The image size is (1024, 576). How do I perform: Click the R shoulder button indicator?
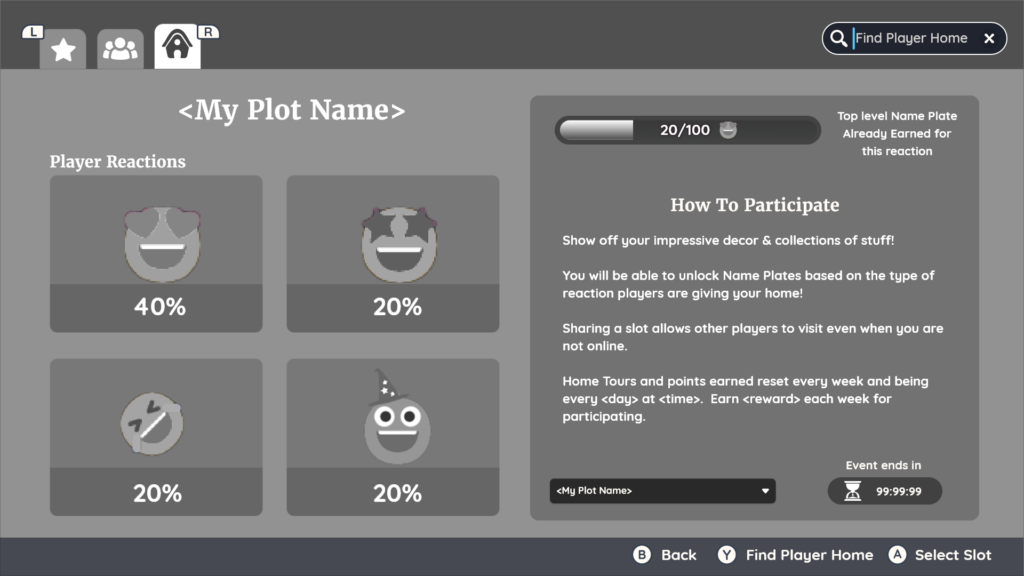[x=208, y=31]
